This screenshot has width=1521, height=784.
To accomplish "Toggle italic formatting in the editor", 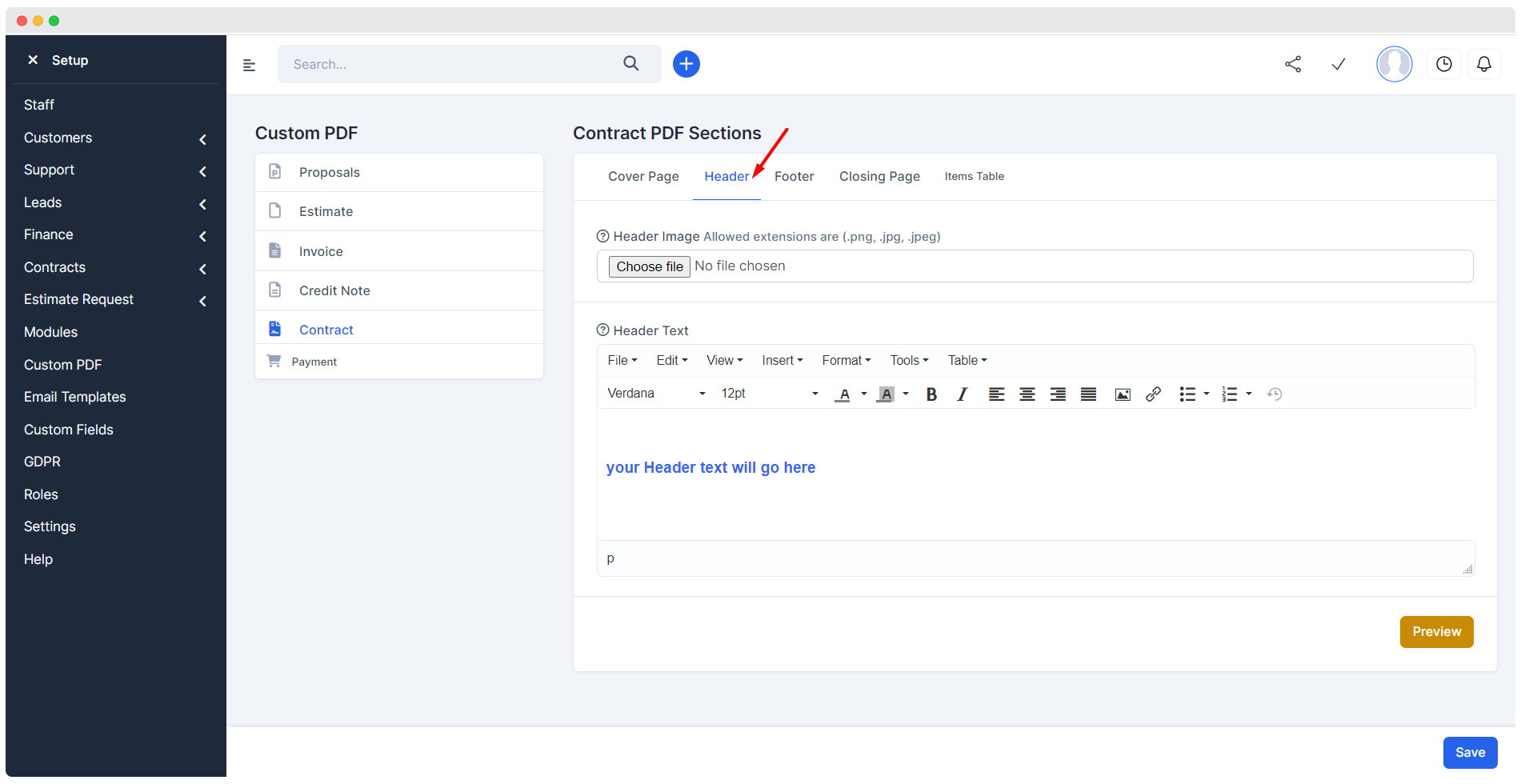I will tap(962, 394).
